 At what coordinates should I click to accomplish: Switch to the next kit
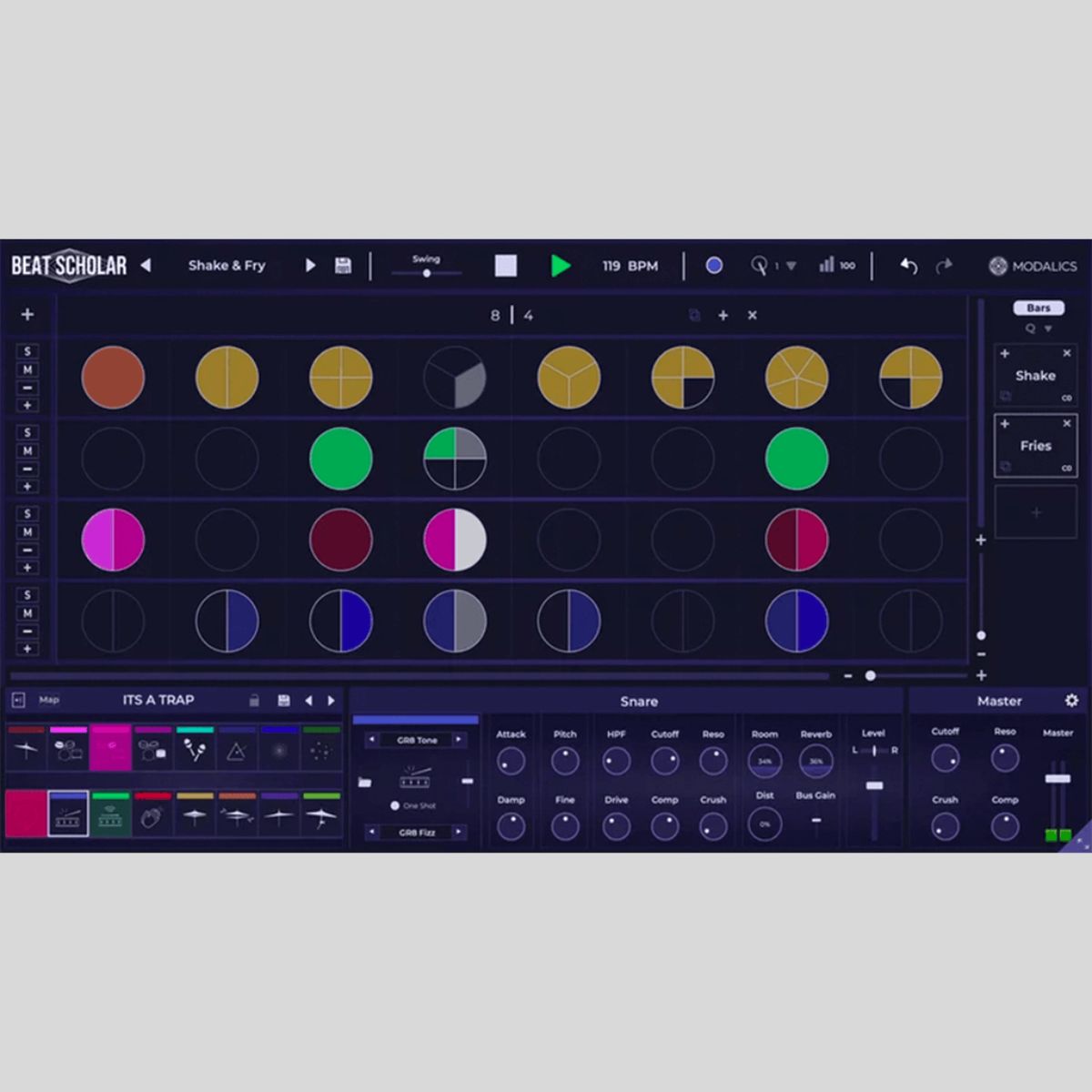pyautogui.click(x=331, y=700)
